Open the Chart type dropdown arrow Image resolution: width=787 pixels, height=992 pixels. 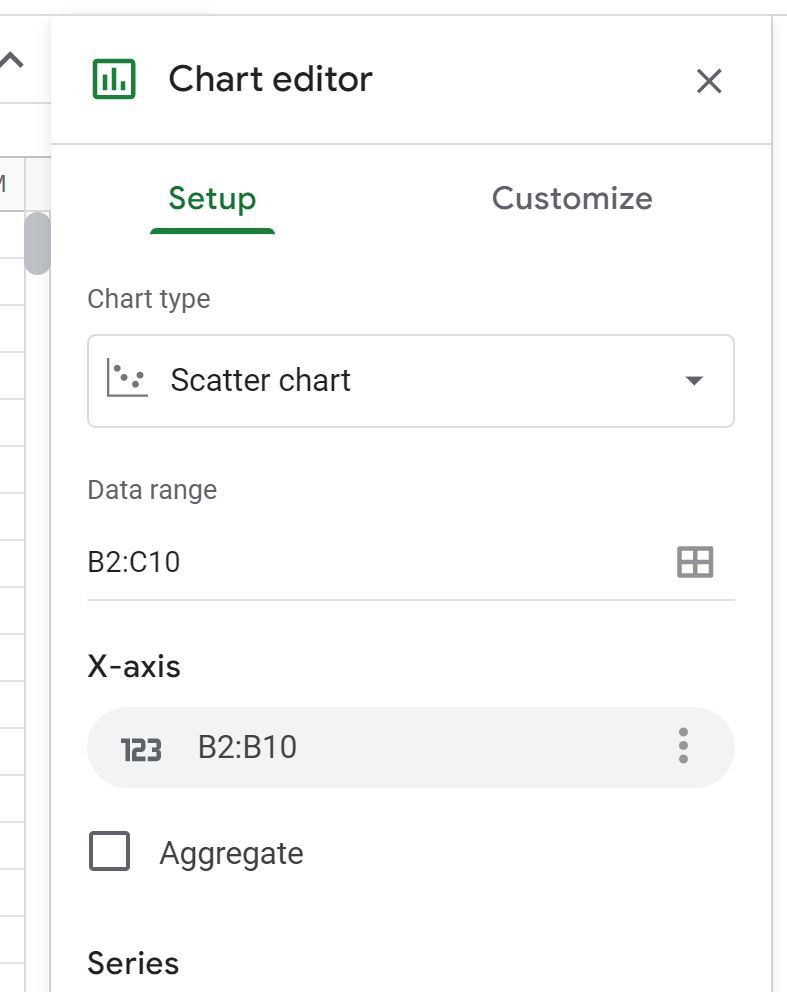click(694, 380)
